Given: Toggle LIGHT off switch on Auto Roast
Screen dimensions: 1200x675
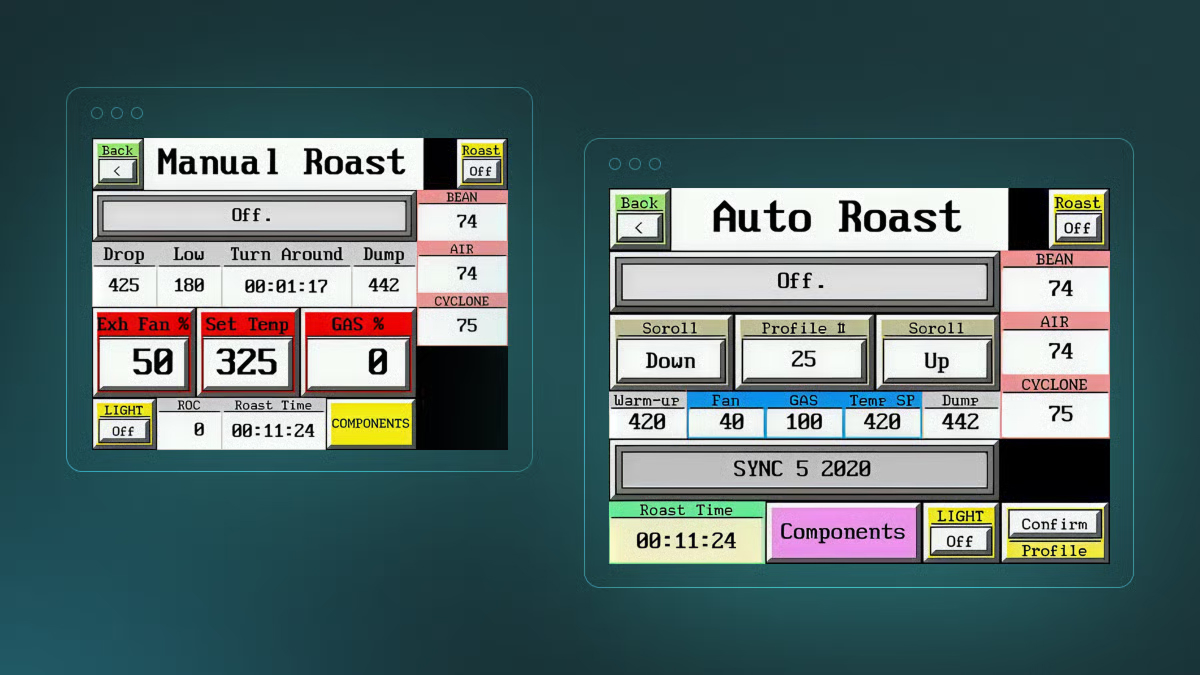Looking at the screenshot, I should 959,540.
